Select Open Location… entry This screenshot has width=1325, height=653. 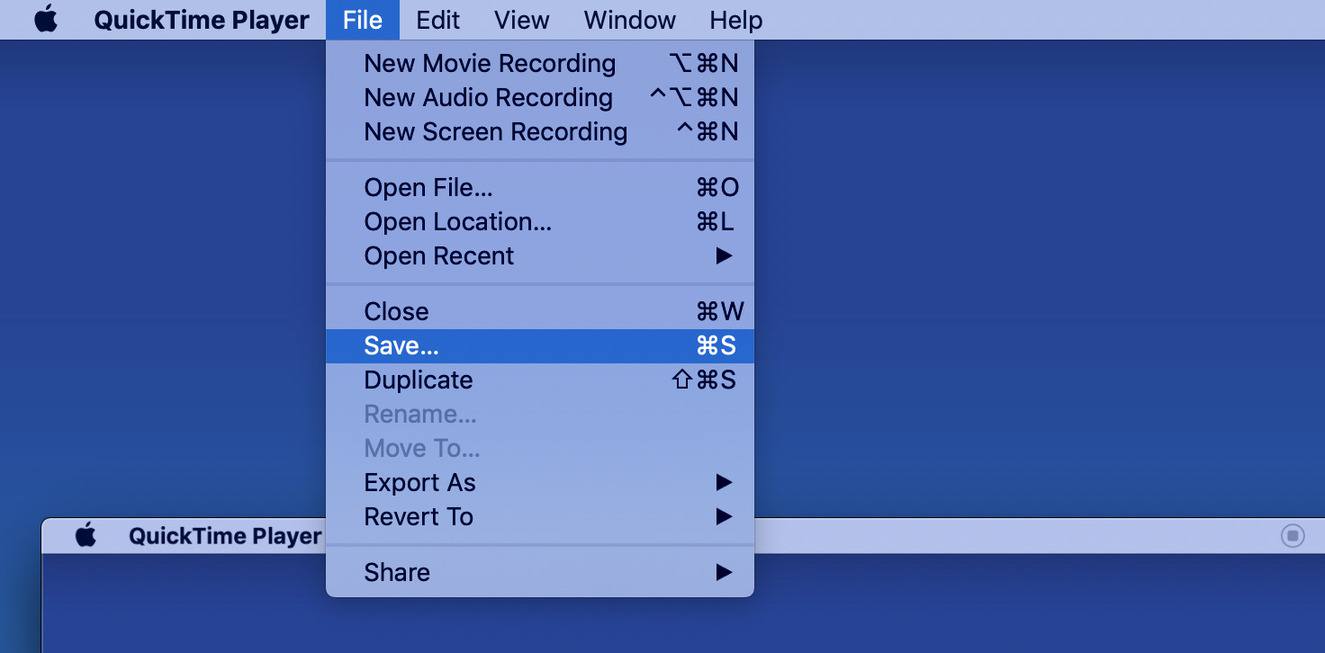[540, 221]
